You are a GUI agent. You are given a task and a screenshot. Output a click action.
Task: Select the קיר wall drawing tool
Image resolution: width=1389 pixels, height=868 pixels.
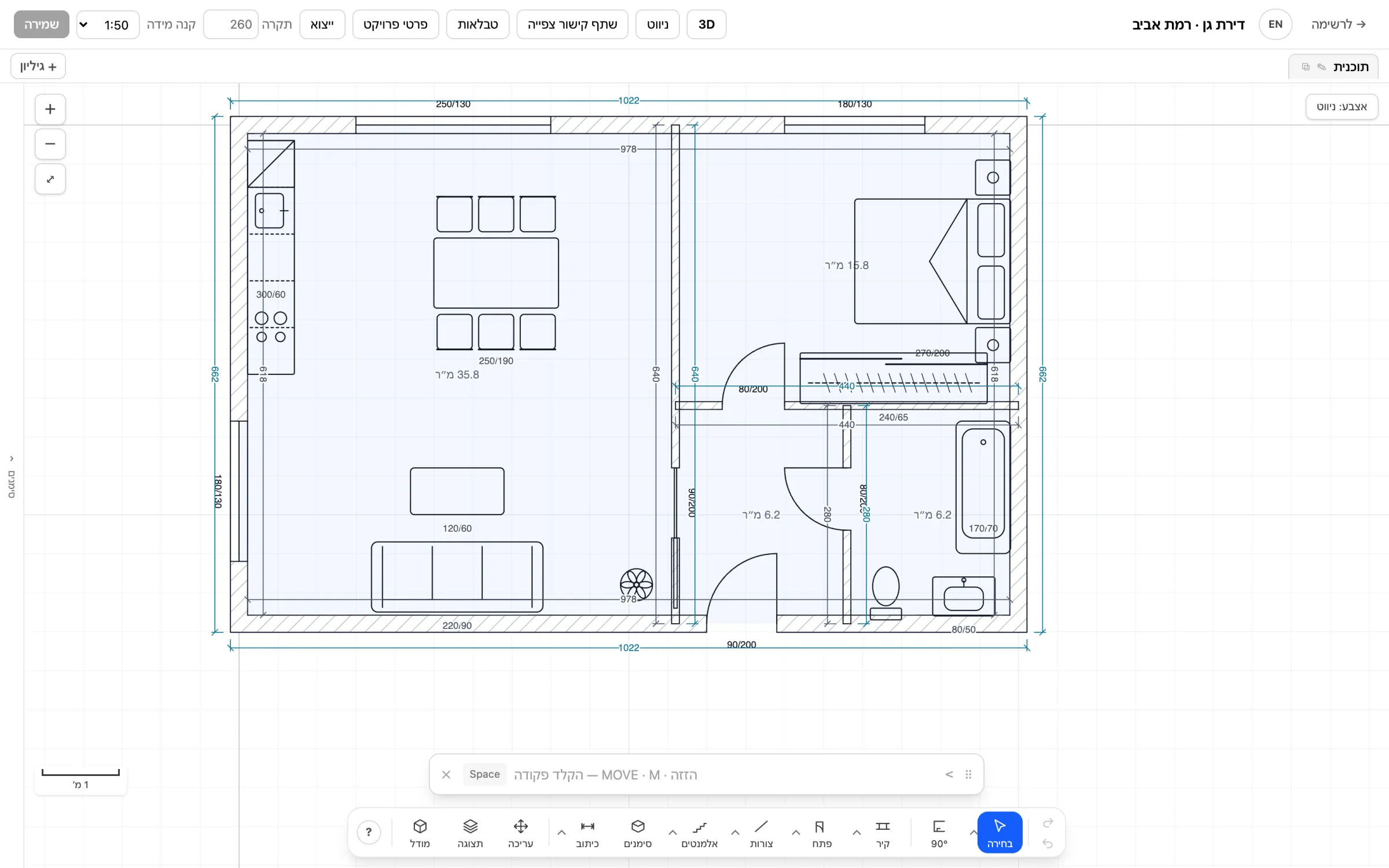pyautogui.click(x=883, y=832)
